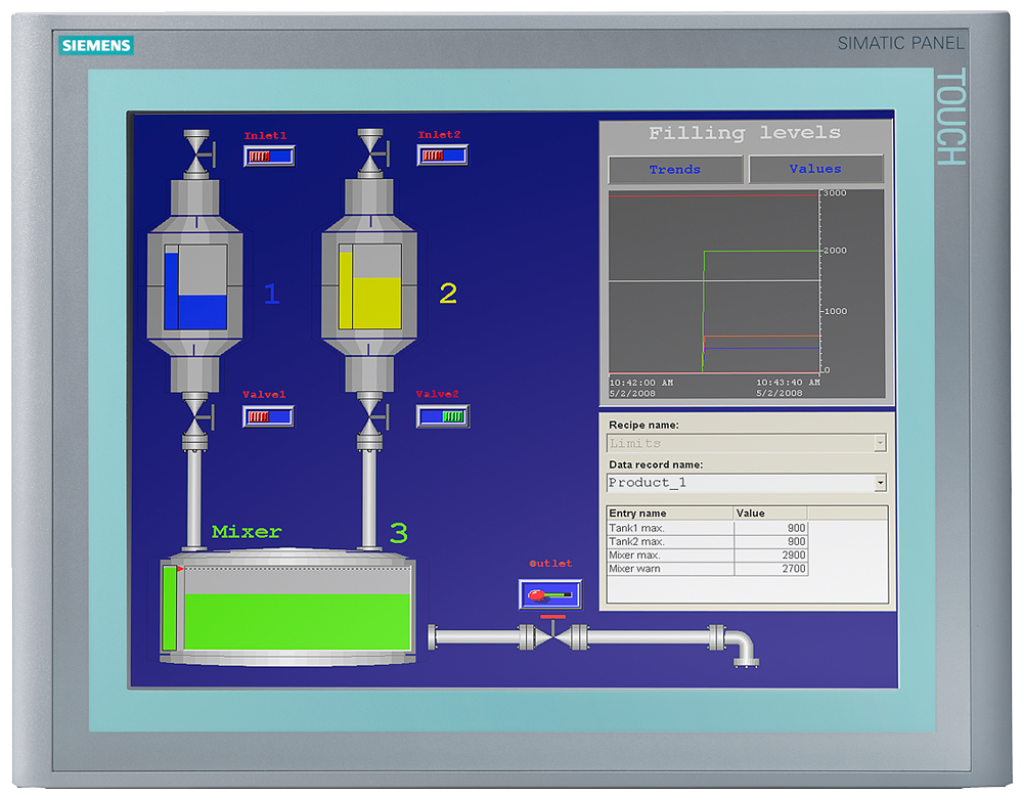Click the blue number 1 label
The image size is (1024, 800).
[x=272, y=294]
